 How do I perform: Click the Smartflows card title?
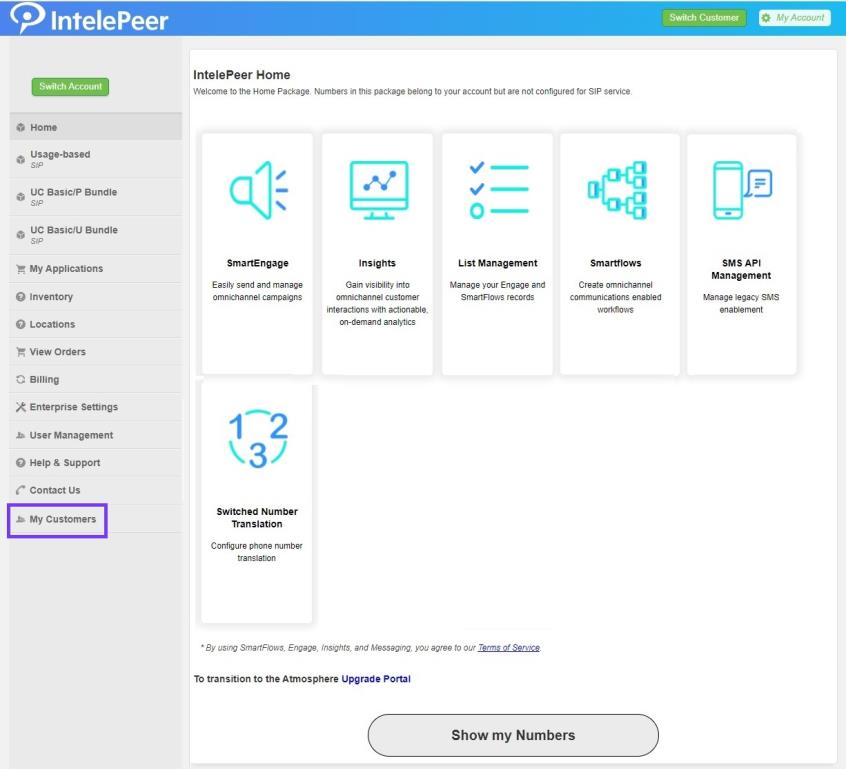616,263
